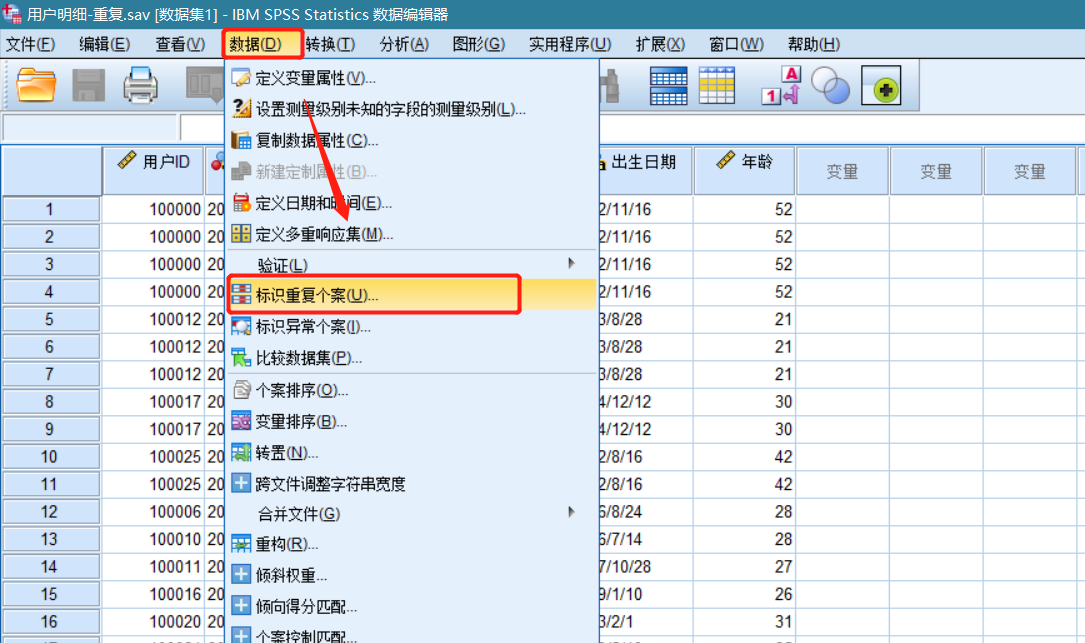Click the Open data folder toolbar icon
The width and height of the screenshot is (1085, 643).
36,86
